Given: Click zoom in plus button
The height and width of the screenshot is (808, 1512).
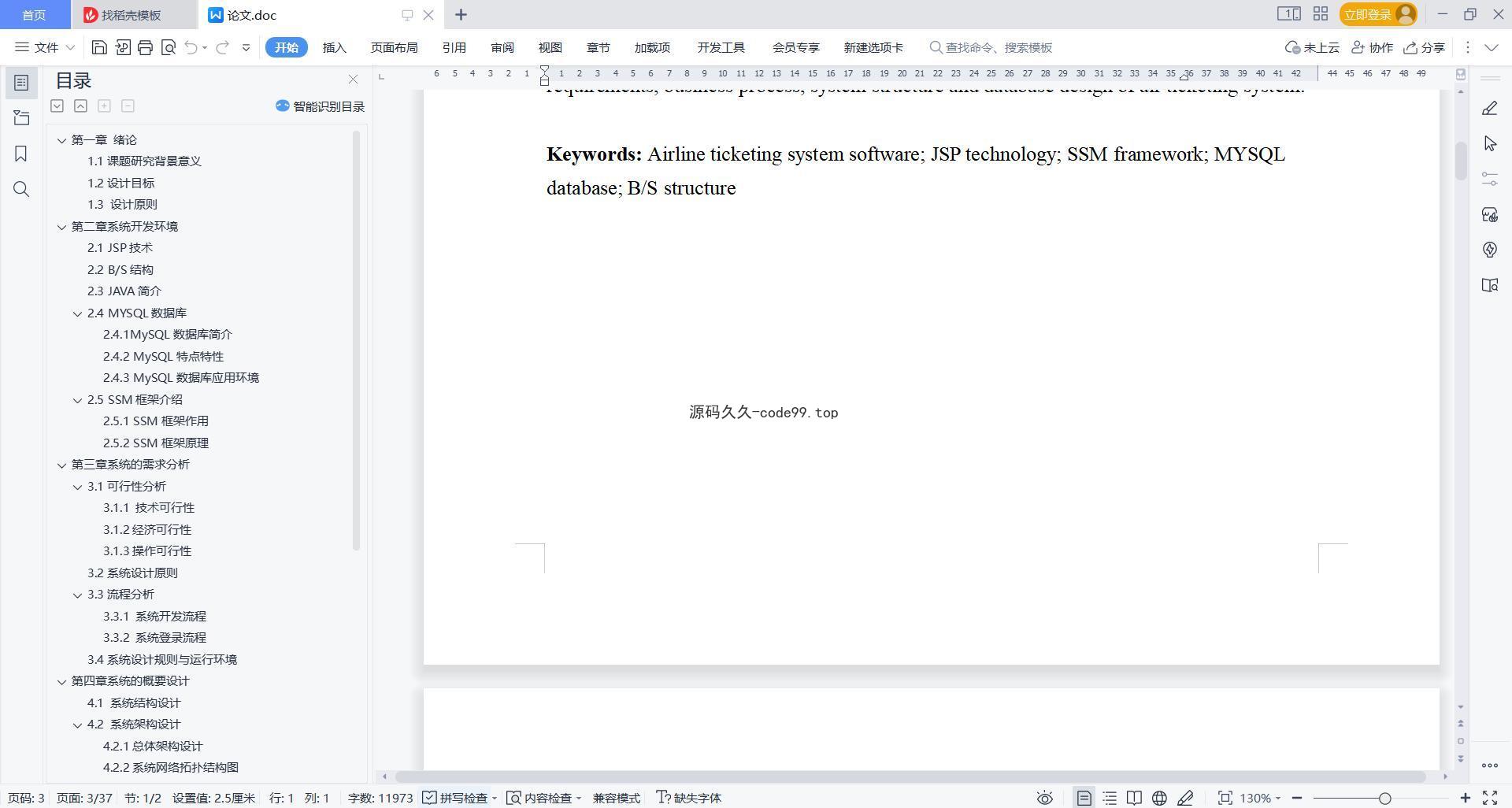Looking at the screenshot, I should tap(1465, 798).
